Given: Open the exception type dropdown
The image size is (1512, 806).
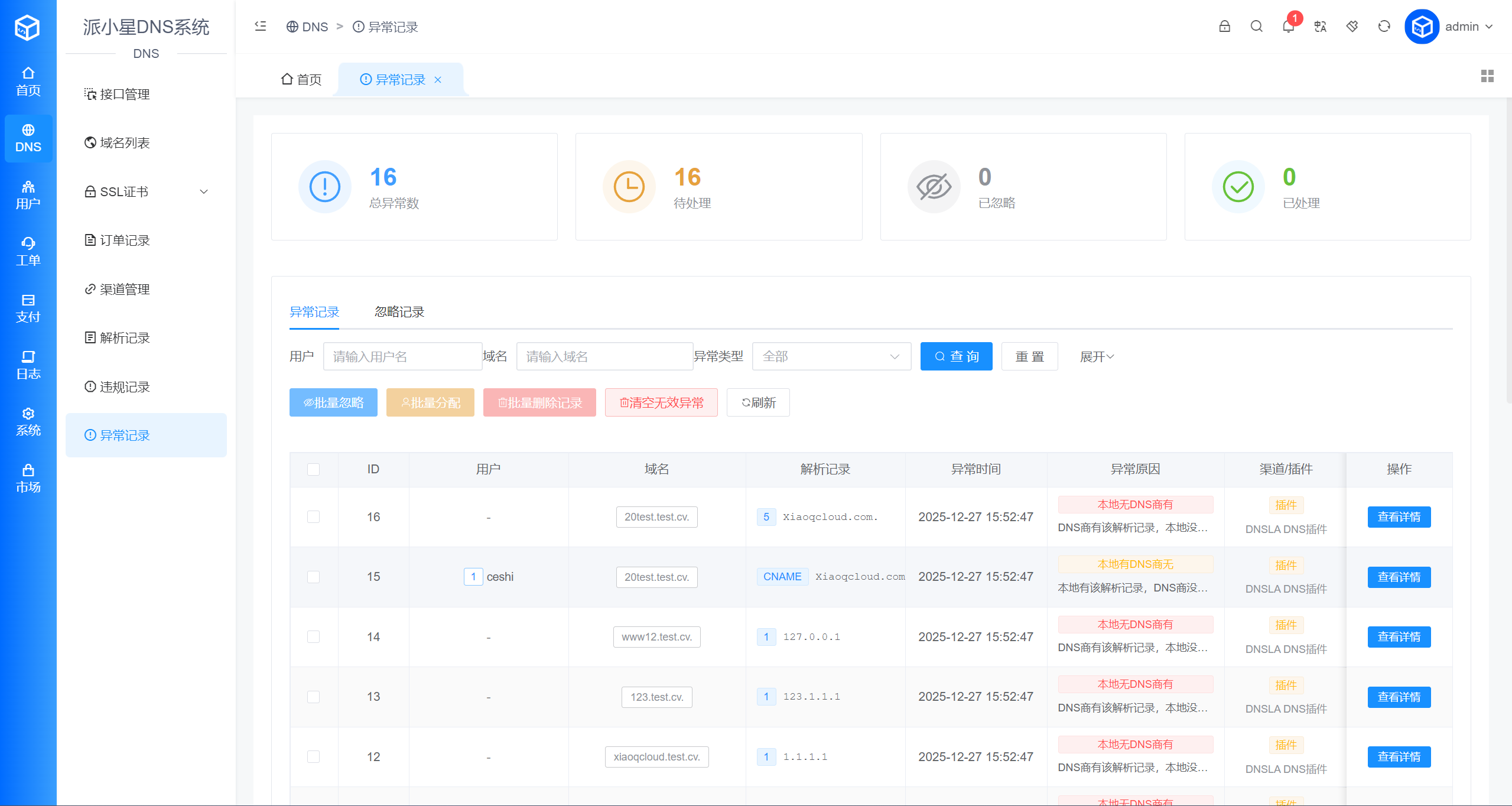Looking at the screenshot, I should 831,356.
